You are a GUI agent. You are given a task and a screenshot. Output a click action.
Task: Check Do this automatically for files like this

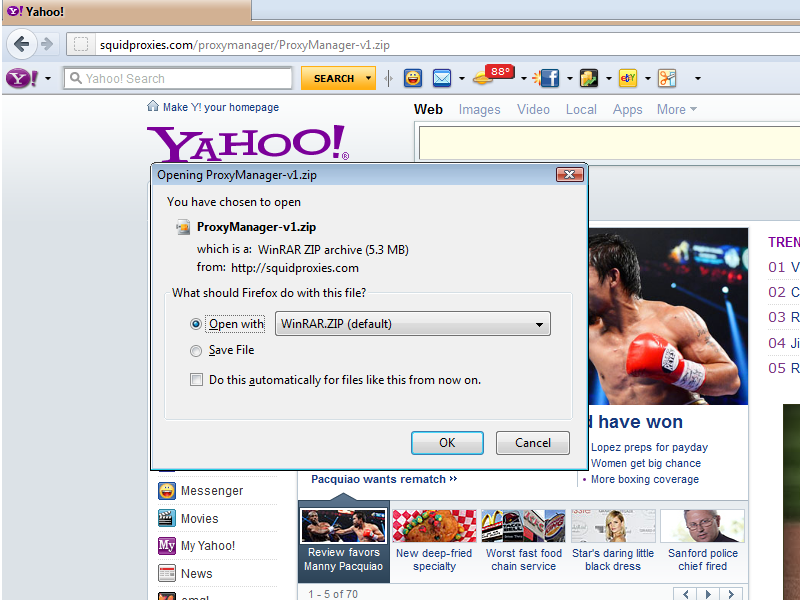(x=196, y=380)
